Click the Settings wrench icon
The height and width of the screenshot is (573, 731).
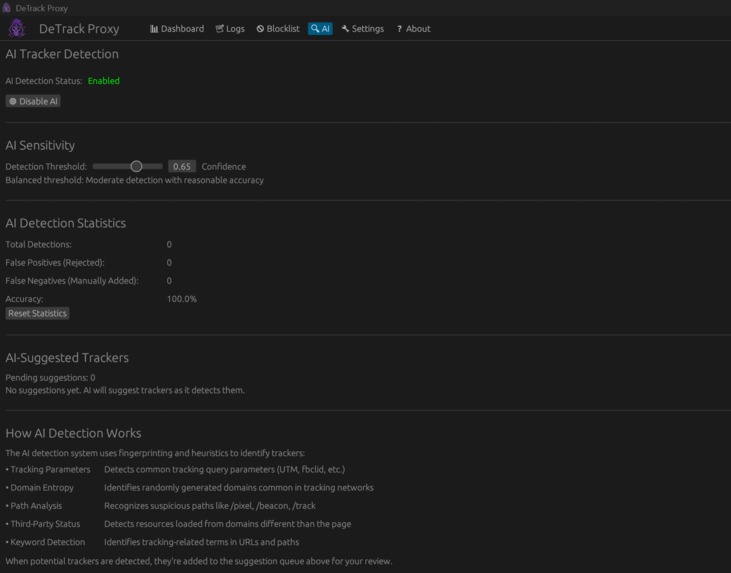coord(345,29)
